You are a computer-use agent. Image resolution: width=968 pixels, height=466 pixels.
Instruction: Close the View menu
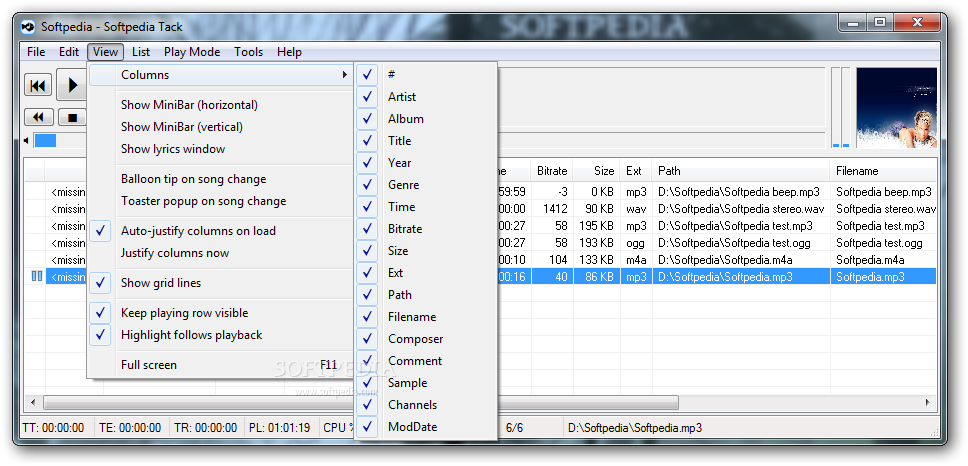[x=106, y=52]
